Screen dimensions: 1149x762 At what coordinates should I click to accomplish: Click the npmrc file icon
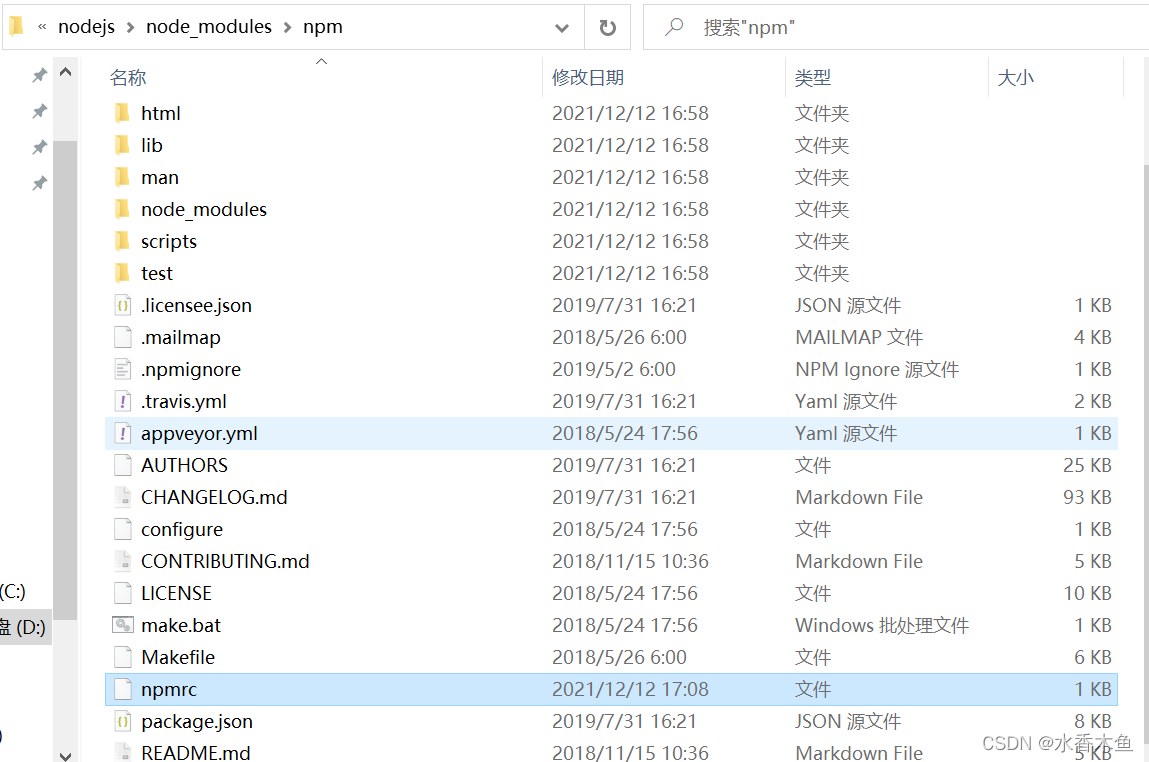click(x=122, y=689)
